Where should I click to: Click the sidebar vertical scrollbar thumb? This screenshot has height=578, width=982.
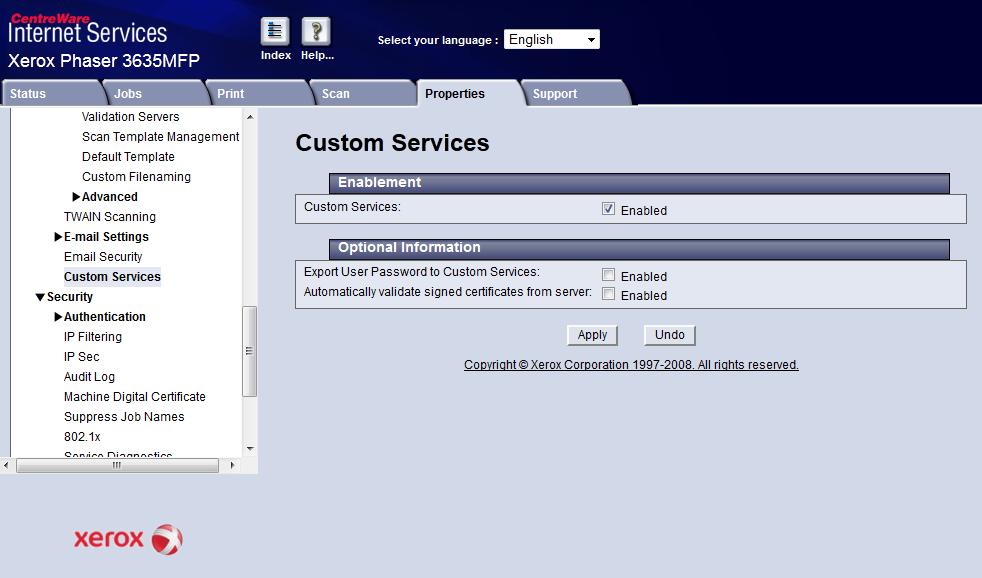[249, 351]
